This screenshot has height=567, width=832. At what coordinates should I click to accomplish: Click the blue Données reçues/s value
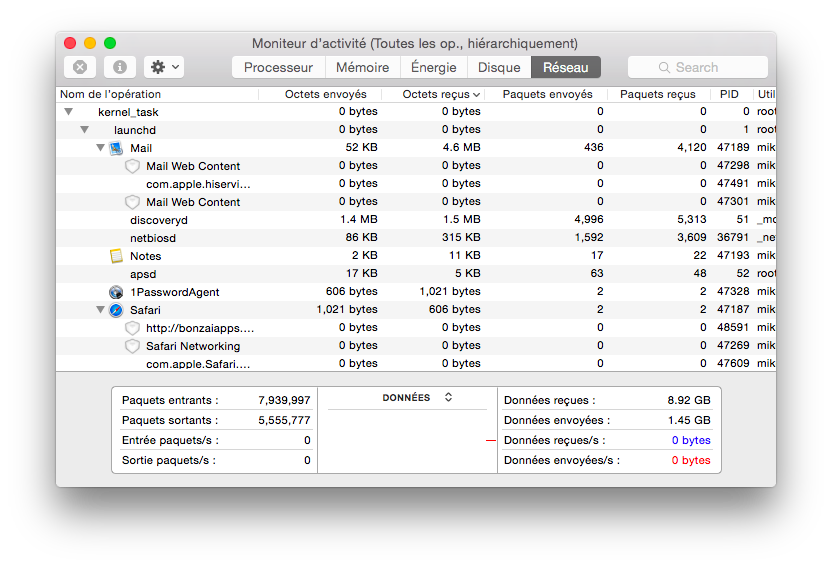691,440
